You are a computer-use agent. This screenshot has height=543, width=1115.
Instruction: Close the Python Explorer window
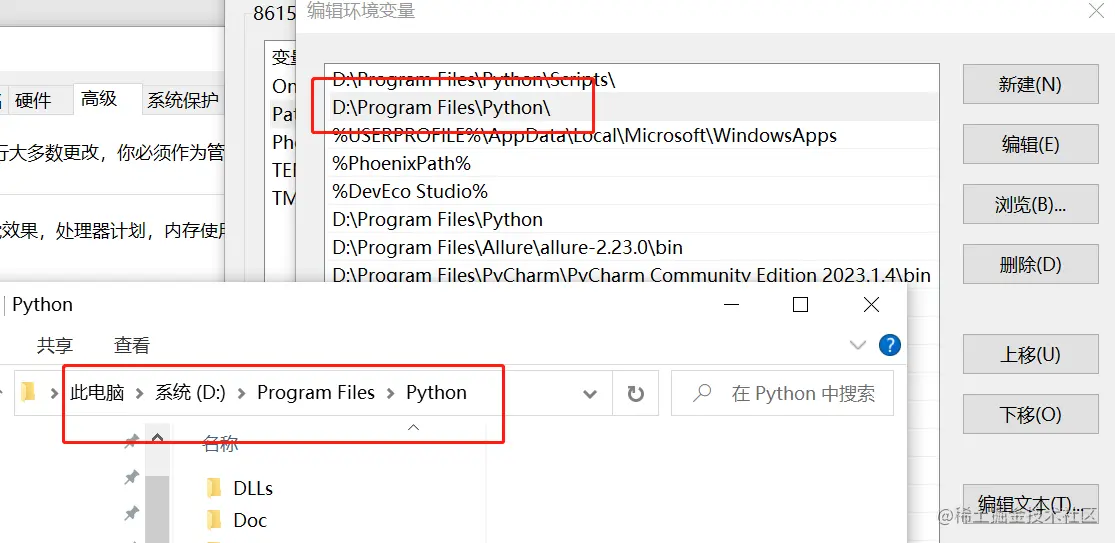pyautogui.click(x=871, y=305)
